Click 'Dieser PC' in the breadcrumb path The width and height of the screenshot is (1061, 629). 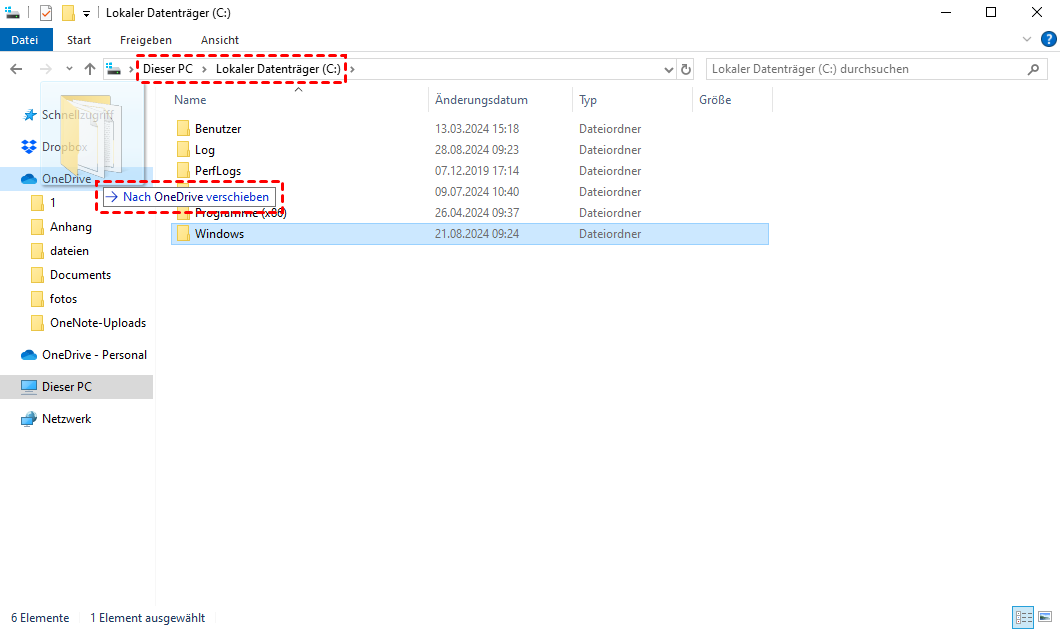pos(168,69)
